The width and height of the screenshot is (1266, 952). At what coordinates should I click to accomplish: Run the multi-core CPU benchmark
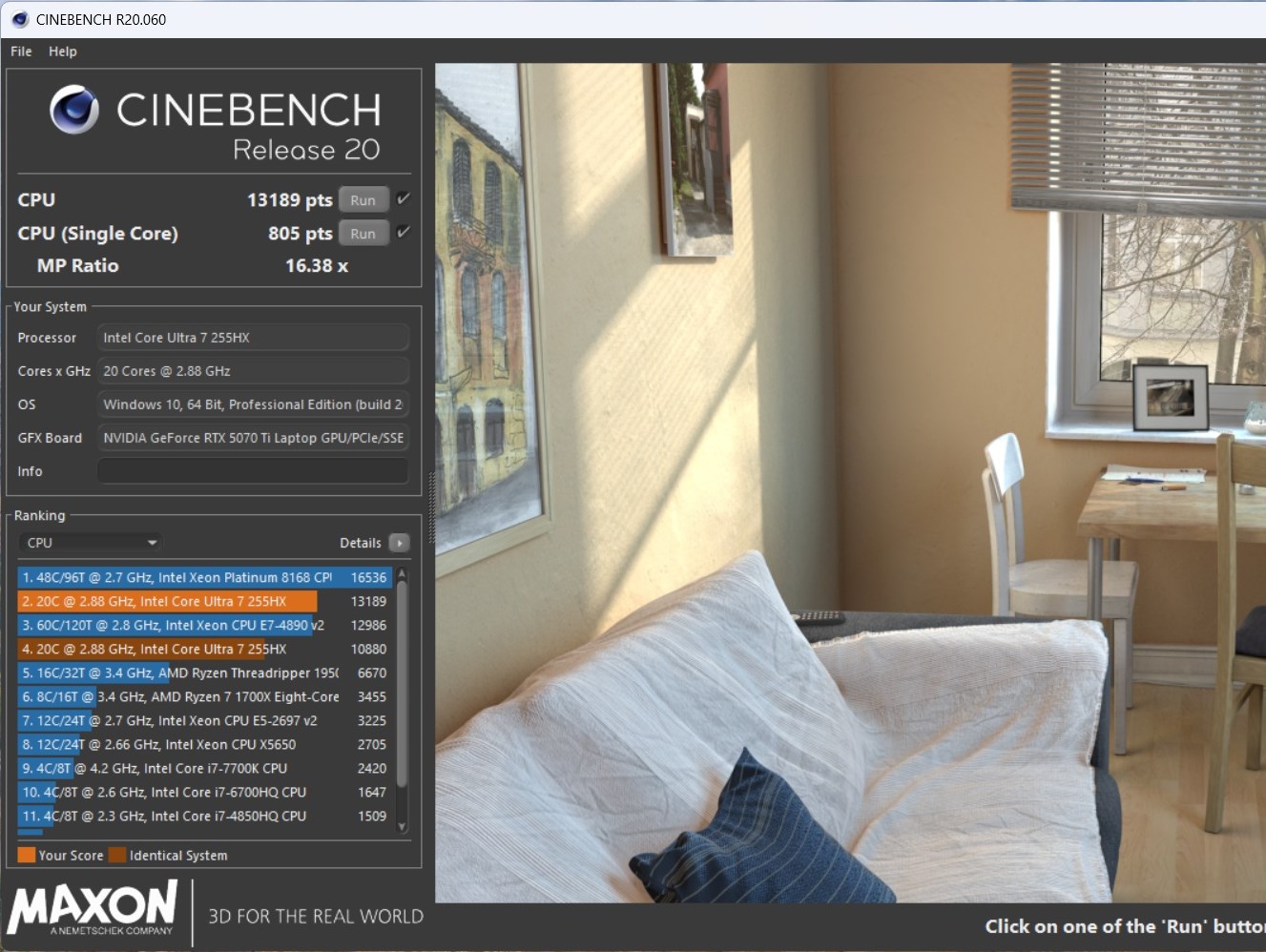pyautogui.click(x=363, y=200)
